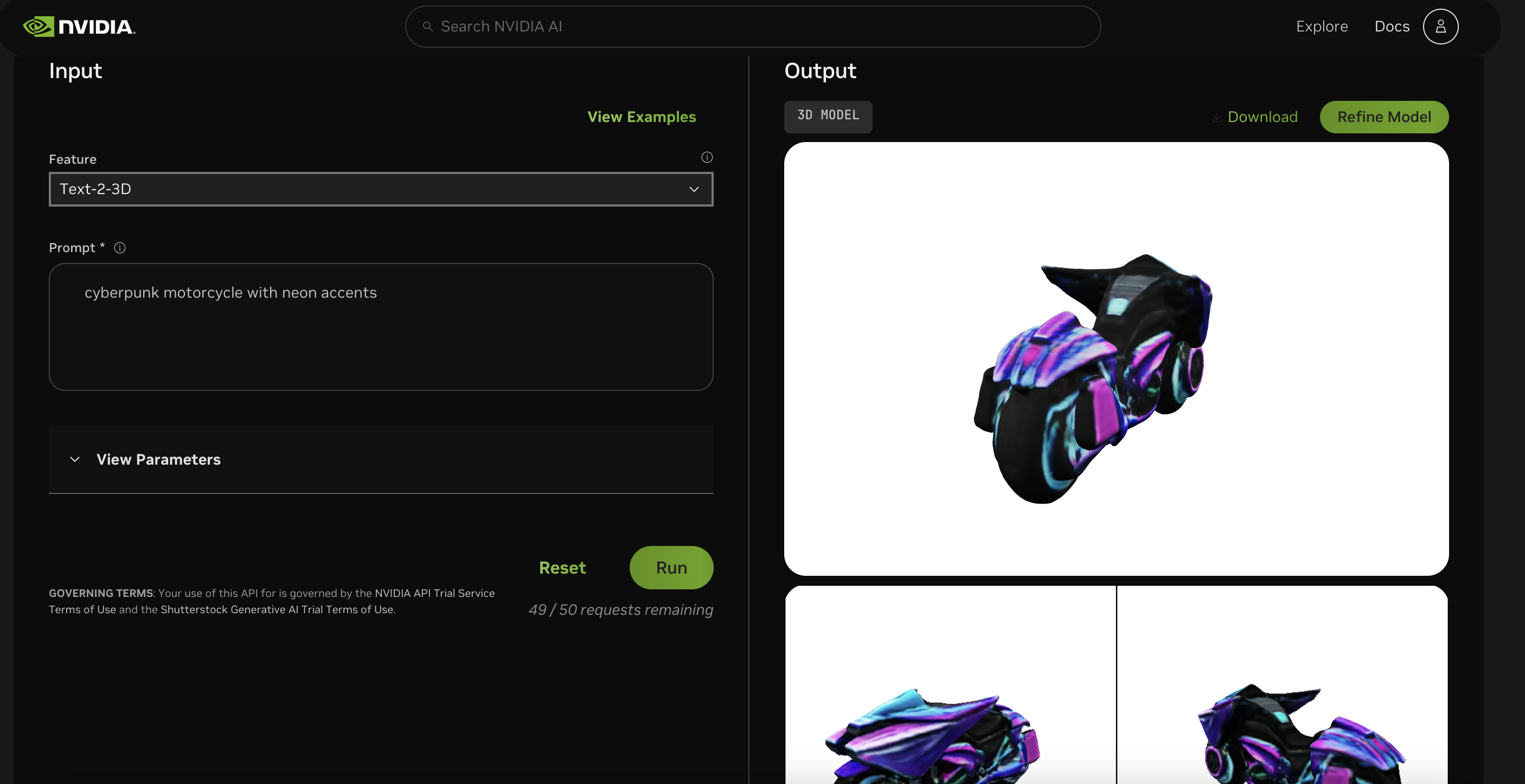
Task: Click the View Parameters chevron icon
Action: click(75, 459)
